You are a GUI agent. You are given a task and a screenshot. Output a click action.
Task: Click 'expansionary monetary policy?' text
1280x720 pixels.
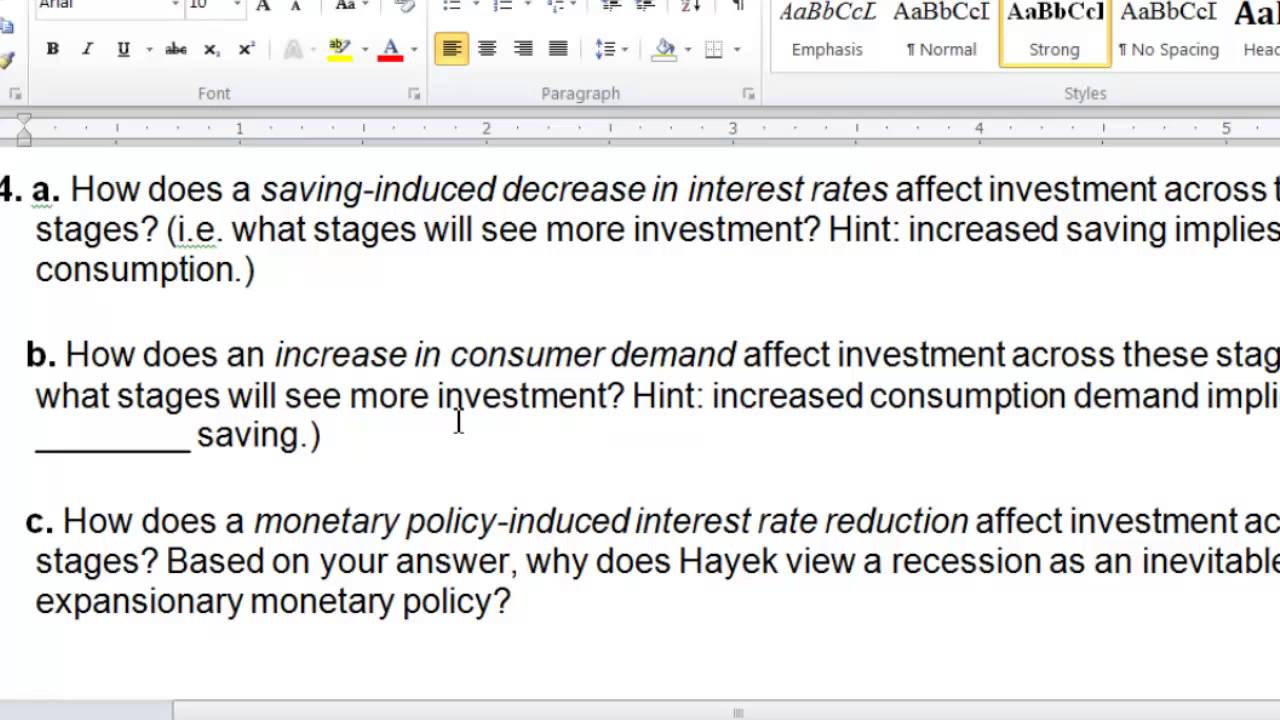(273, 602)
